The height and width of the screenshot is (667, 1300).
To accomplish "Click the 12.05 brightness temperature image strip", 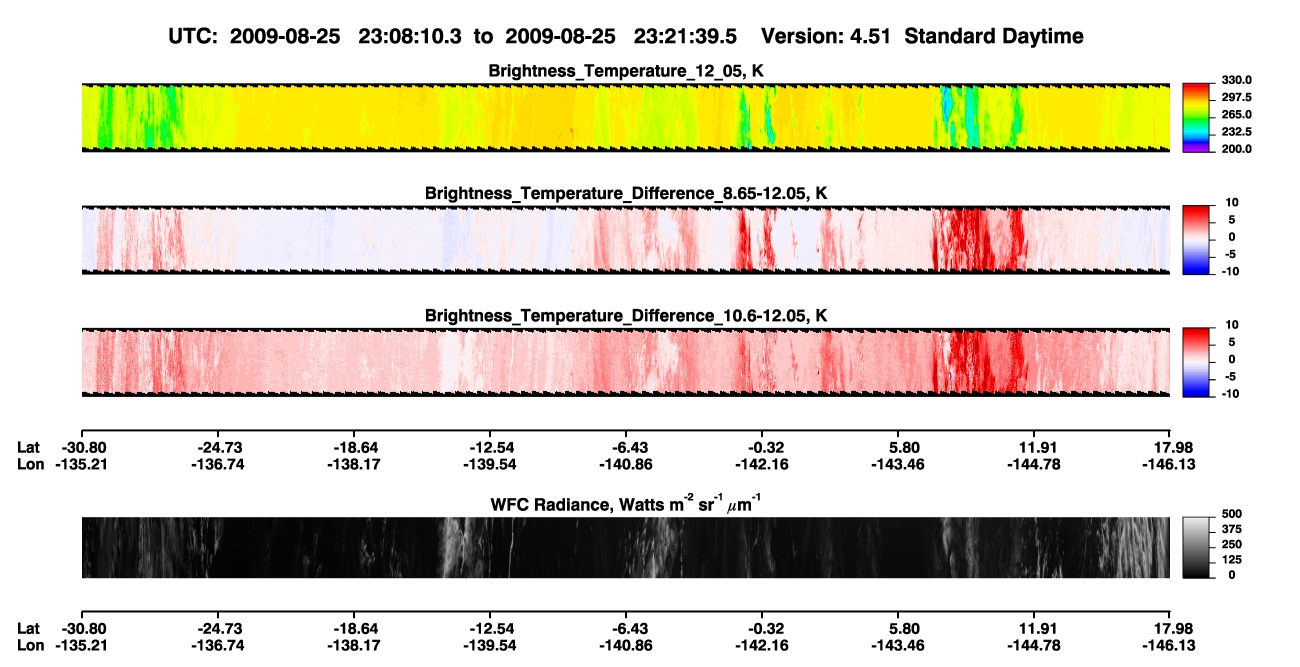I will point(625,117).
